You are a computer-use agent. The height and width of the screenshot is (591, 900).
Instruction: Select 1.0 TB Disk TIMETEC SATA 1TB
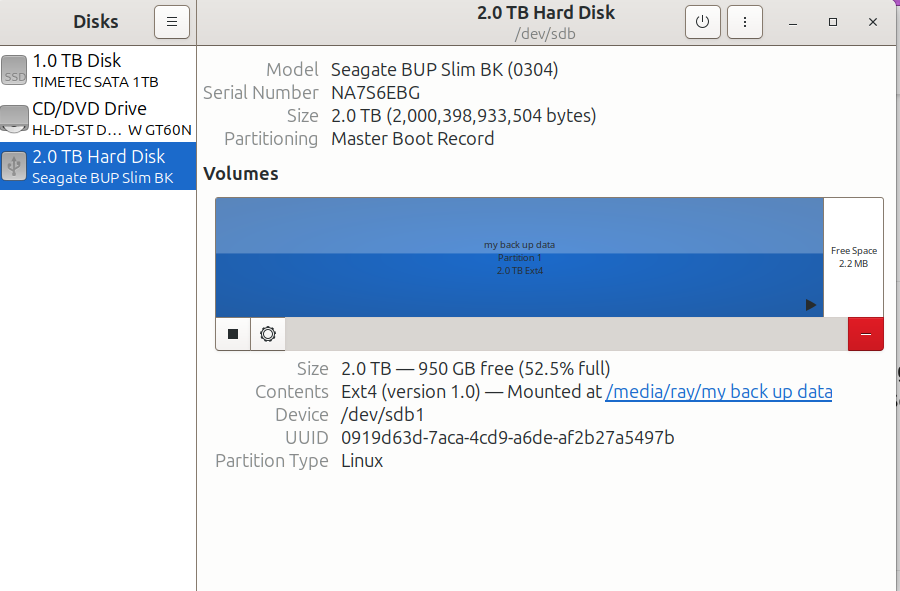pos(98,70)
